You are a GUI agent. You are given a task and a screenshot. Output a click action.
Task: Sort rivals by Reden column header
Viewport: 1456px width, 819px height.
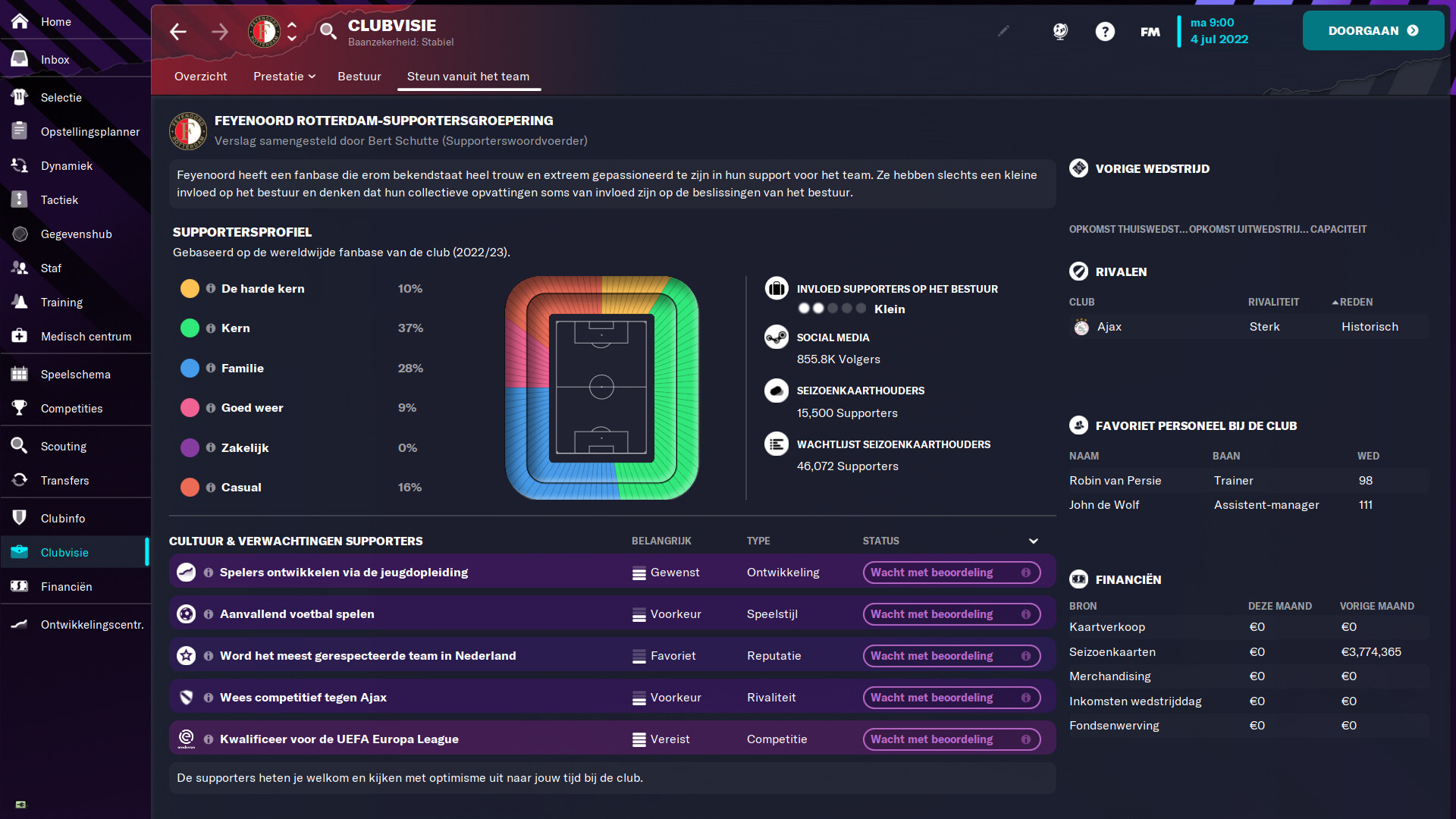click(x=1355, y=302)
